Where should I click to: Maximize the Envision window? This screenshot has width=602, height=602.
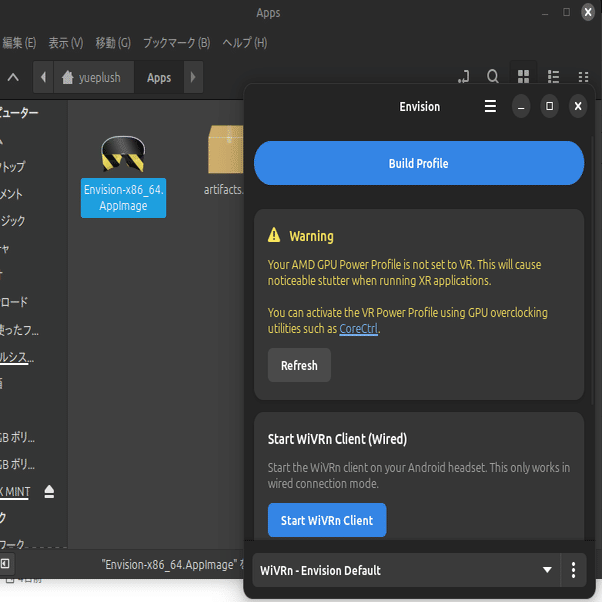click(549, 106)
